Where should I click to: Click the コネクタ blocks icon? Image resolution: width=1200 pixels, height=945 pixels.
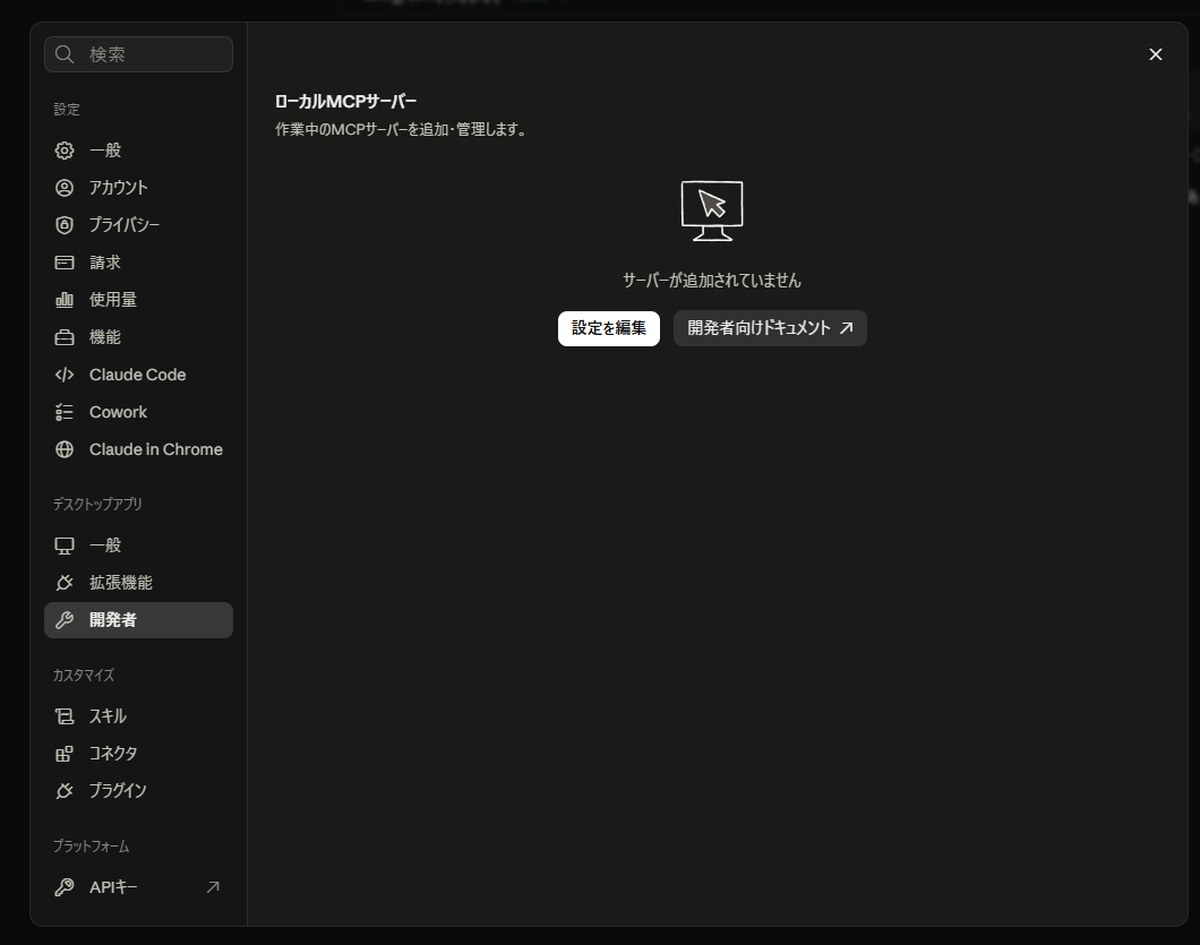point(64,753)
